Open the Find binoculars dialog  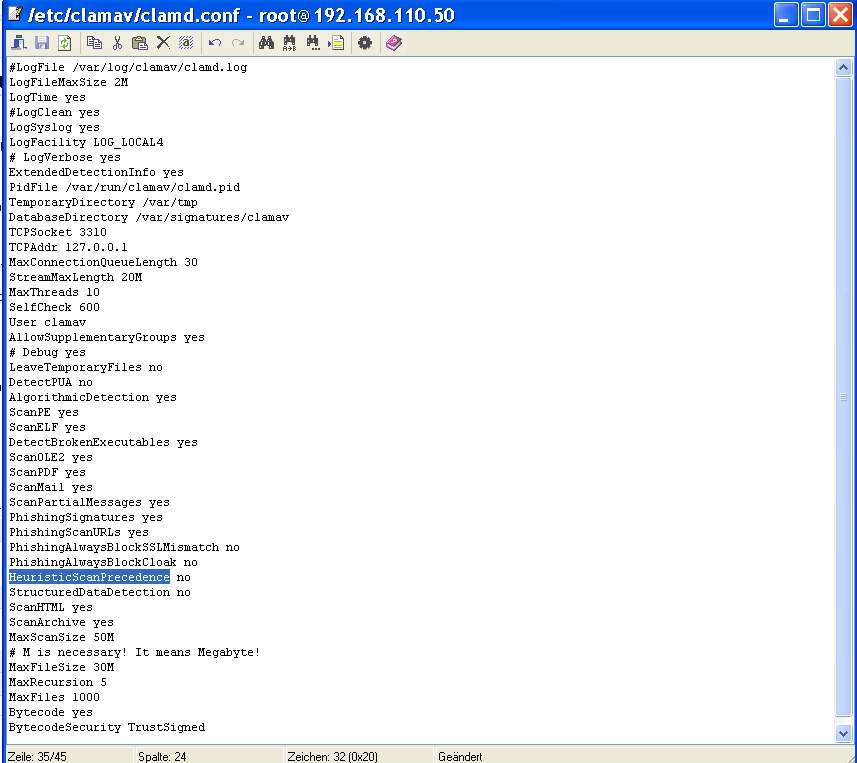[x=266, y=43]
